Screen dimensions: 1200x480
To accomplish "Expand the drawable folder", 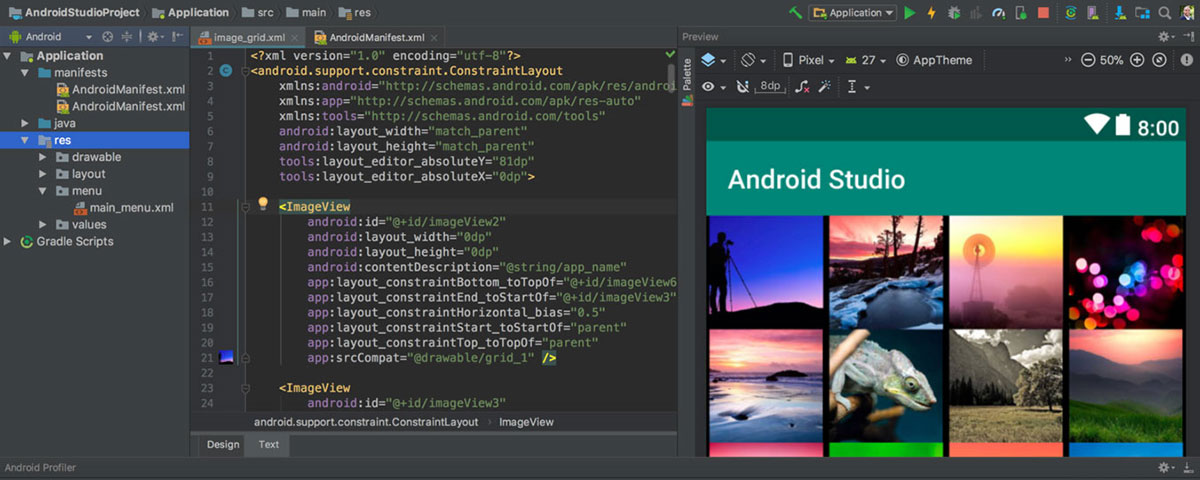I will pos(43,157).
